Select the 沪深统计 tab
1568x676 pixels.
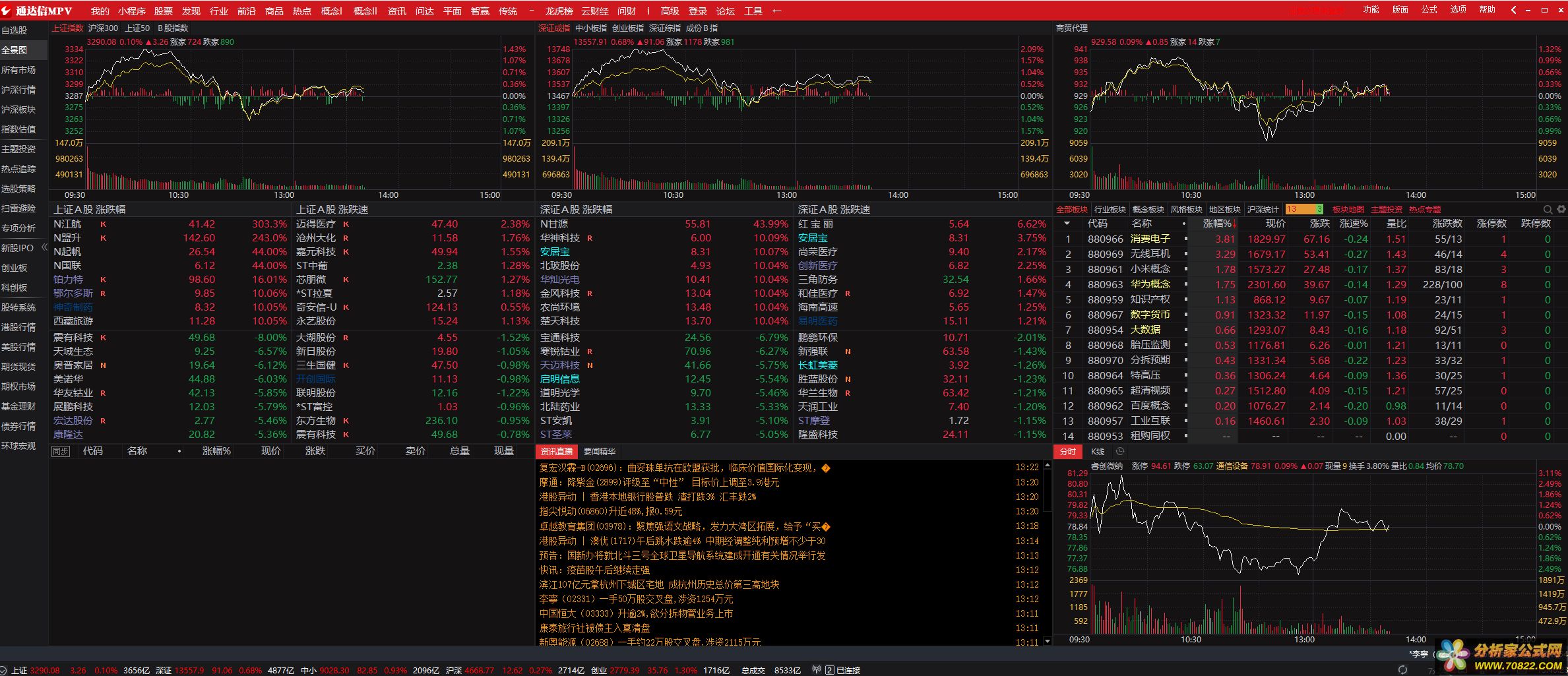click(1263, 210)
